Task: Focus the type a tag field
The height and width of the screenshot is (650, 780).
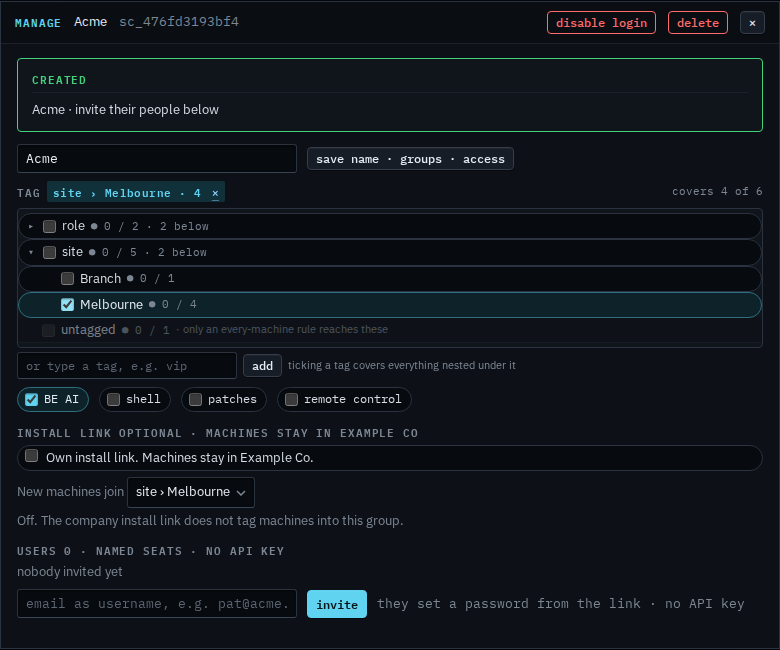Action: (x=127, y=366)
